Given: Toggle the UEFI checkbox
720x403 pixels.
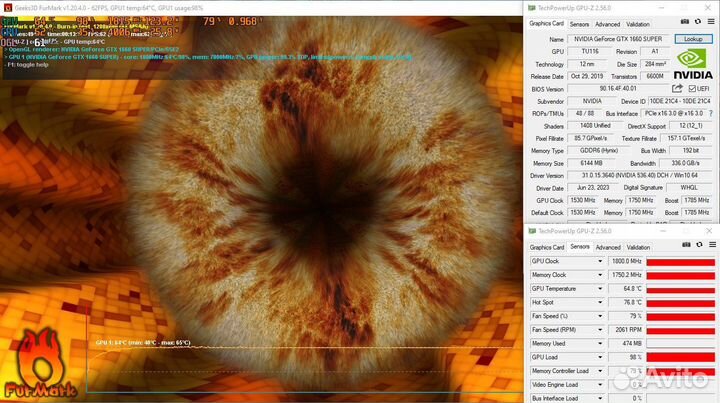Looking at the screenshot, I should coord(692,88).
